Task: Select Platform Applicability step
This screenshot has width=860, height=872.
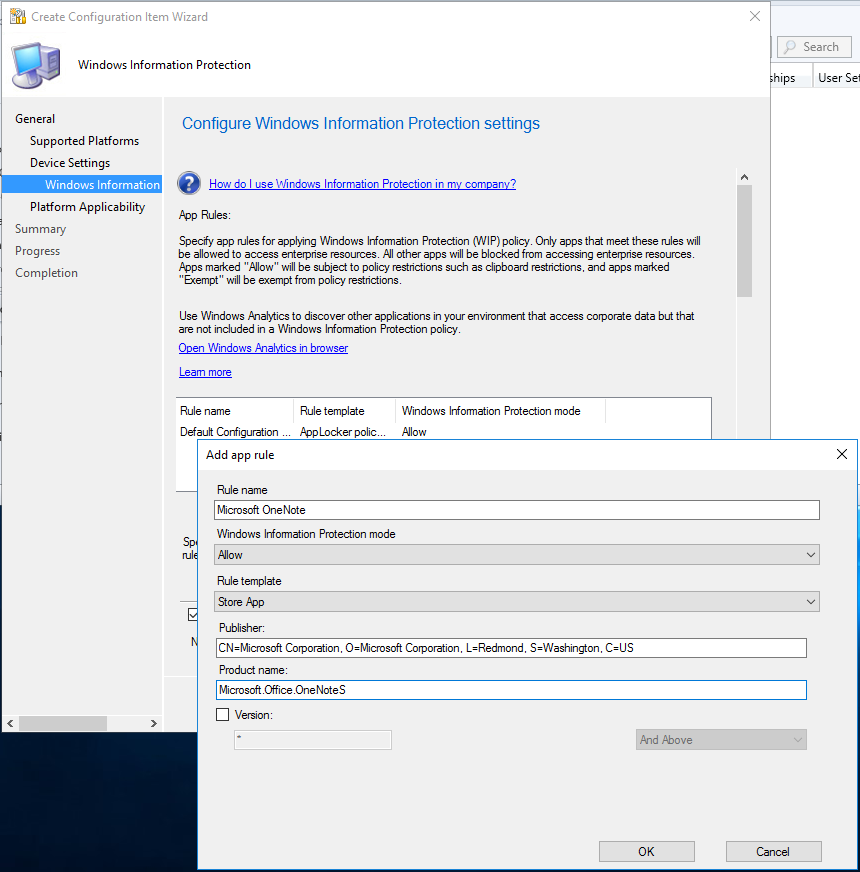Action: click(x=87, y=207)
